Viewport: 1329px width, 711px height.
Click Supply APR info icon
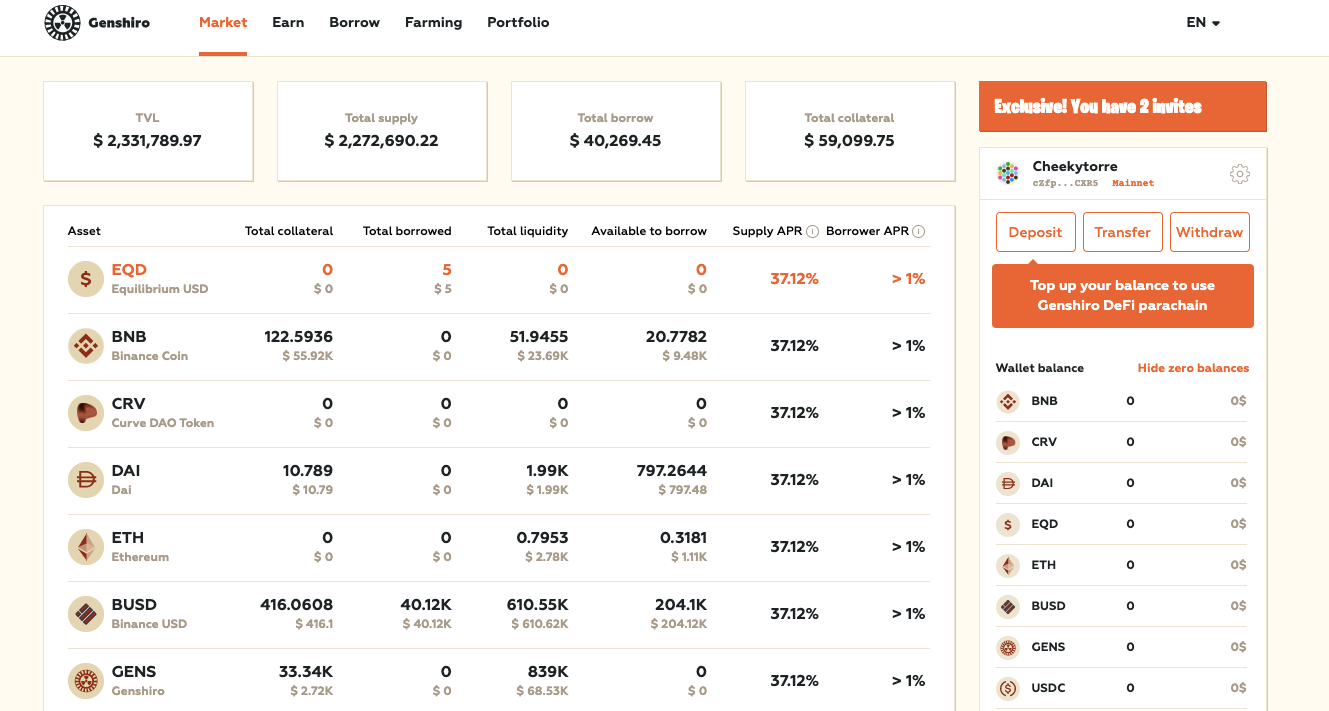click(x=813, y=231)
